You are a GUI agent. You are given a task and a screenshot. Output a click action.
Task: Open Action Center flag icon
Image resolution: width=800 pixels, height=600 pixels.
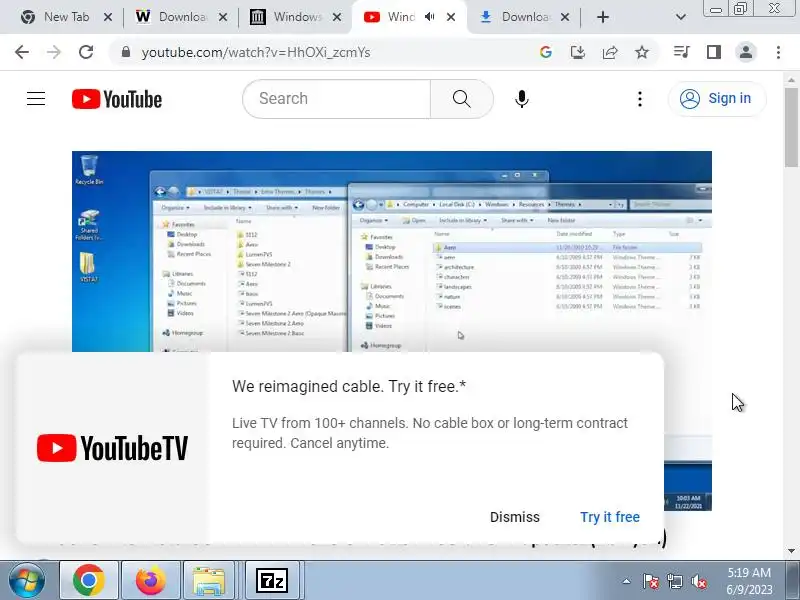651,581
